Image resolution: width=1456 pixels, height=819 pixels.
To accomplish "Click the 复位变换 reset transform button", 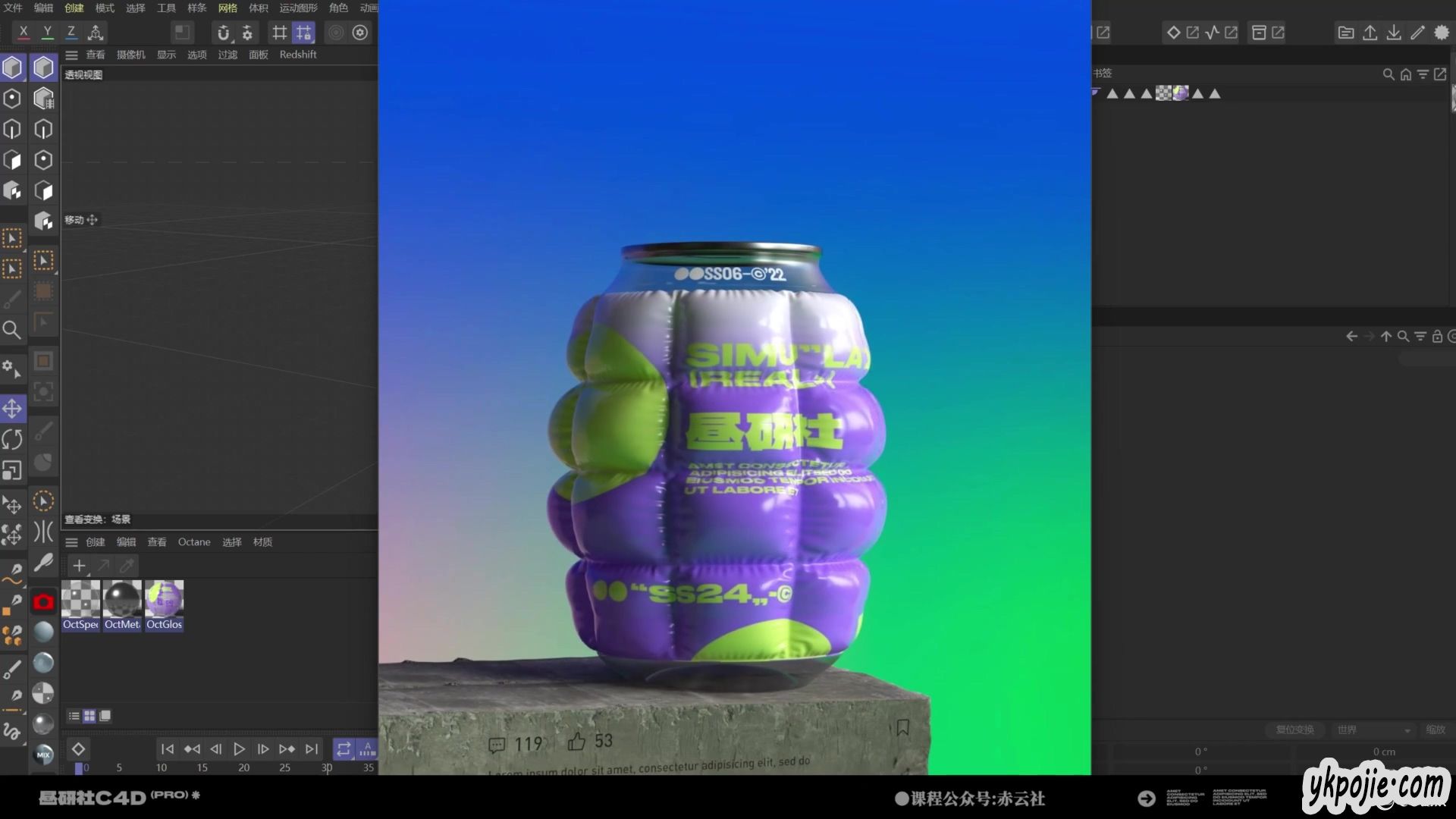I will click(x=1294, y=730).
